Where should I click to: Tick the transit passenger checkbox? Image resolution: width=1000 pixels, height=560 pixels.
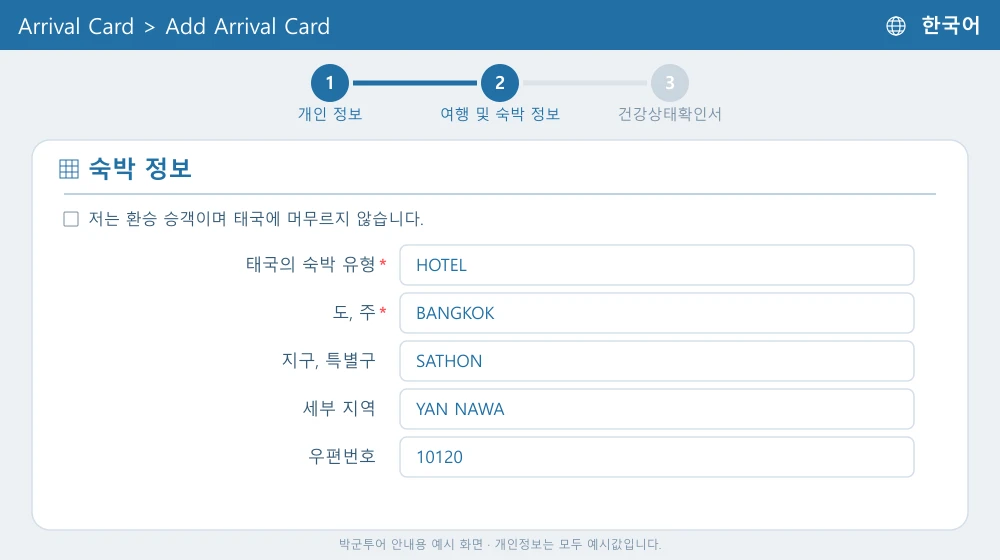point(71,219)
